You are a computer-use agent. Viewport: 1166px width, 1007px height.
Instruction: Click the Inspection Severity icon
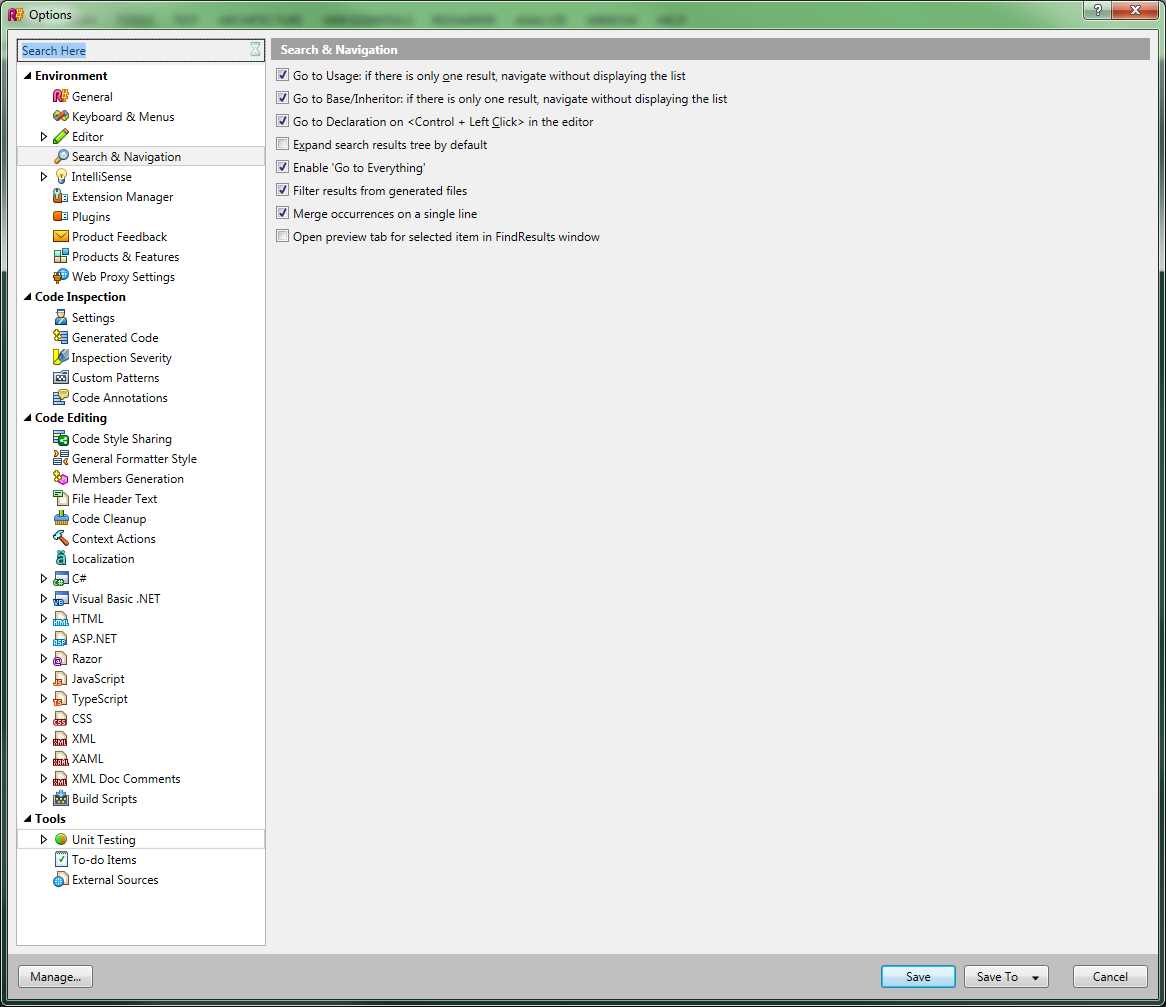[x=59, y=357]
